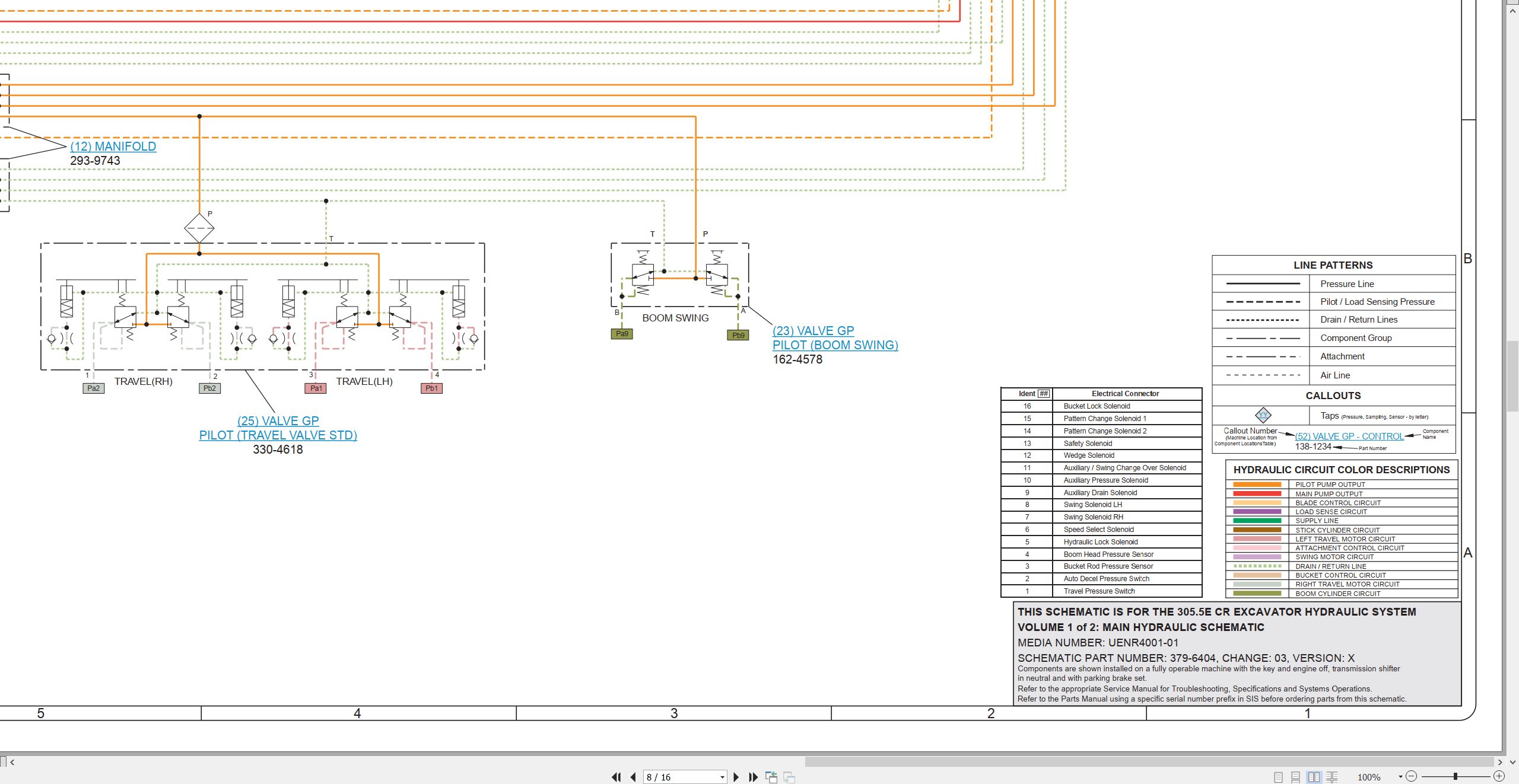Screen dimensions: 1519x784
Task: Click the Load Sense Circuit purple swatch
Action: 1257,512
